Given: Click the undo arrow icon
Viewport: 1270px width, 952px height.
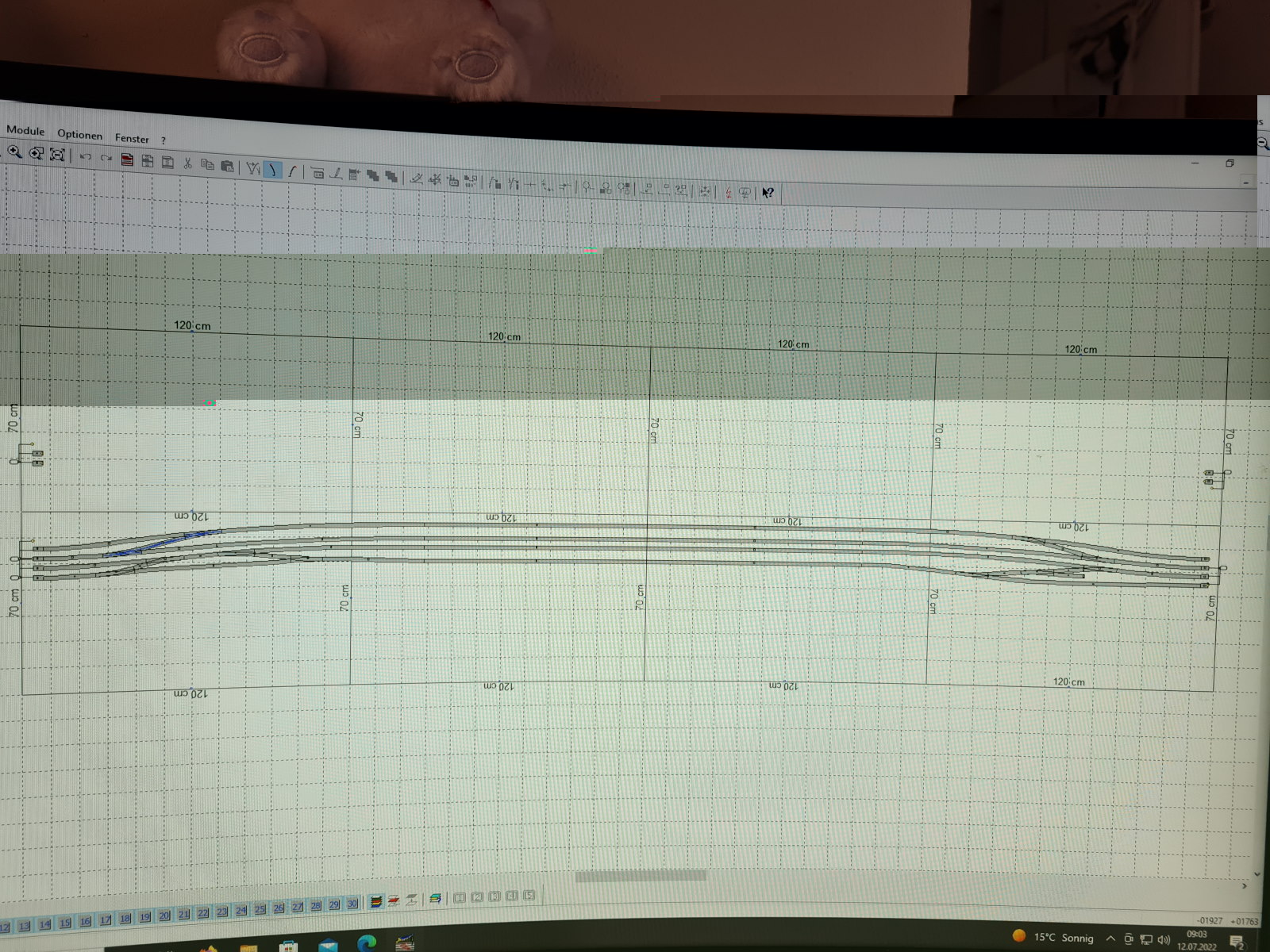Looking at the screenshot, I should click(x=86, y=157).
